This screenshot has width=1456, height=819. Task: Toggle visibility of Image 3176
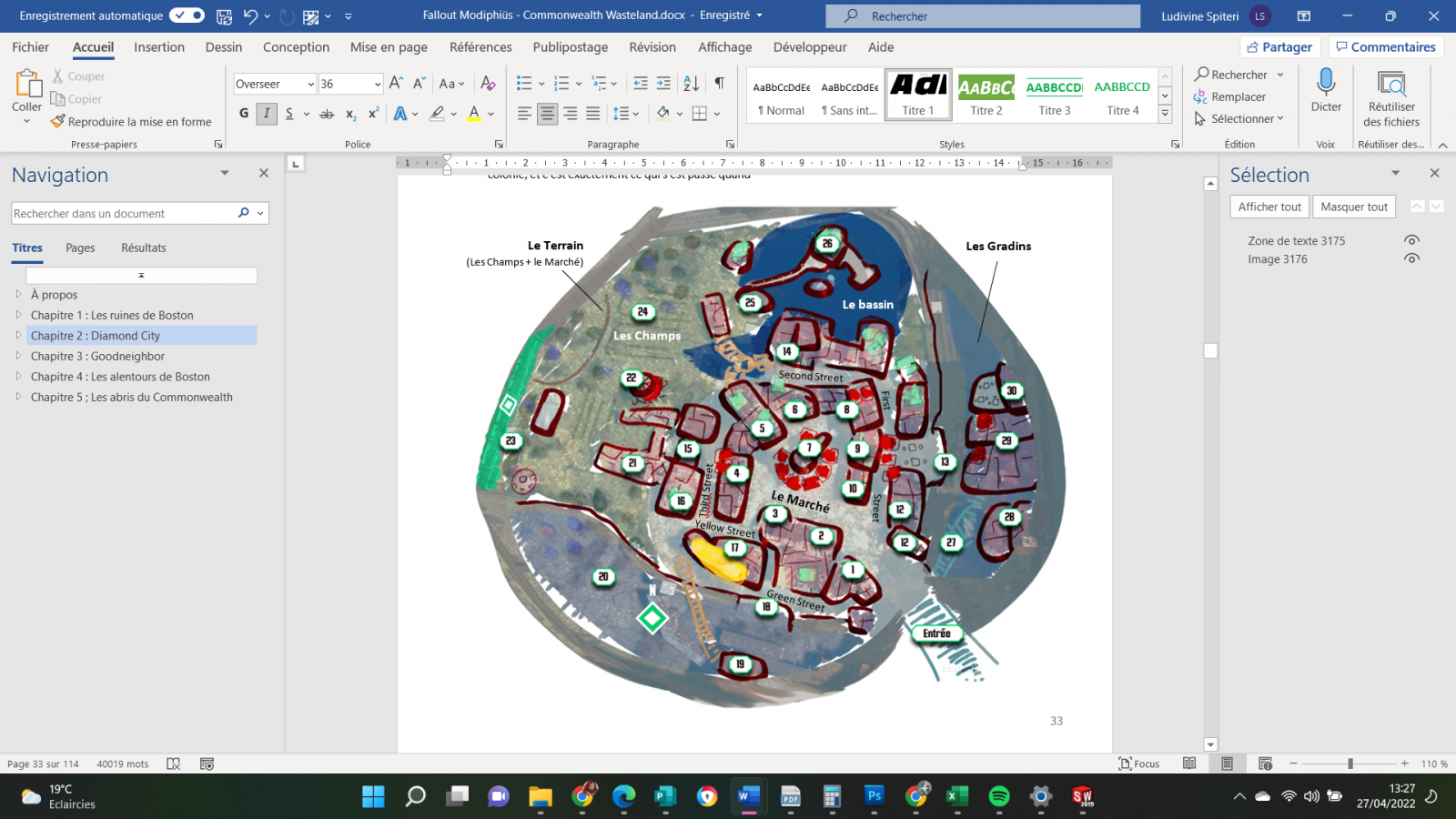pyautogui.click(x=1411, y=259)
